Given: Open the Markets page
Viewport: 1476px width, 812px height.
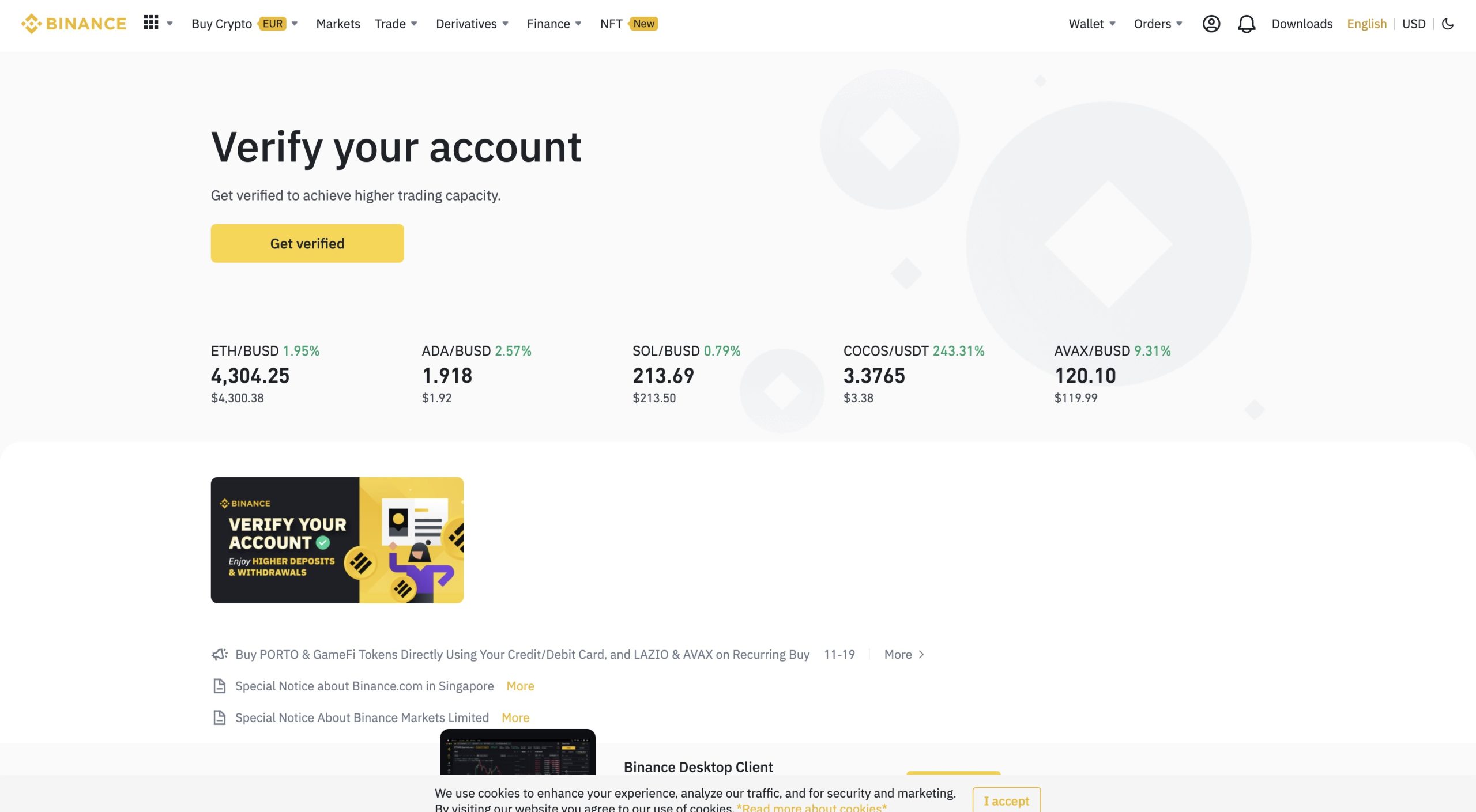Looking at the screenshot, I should 338,24.
